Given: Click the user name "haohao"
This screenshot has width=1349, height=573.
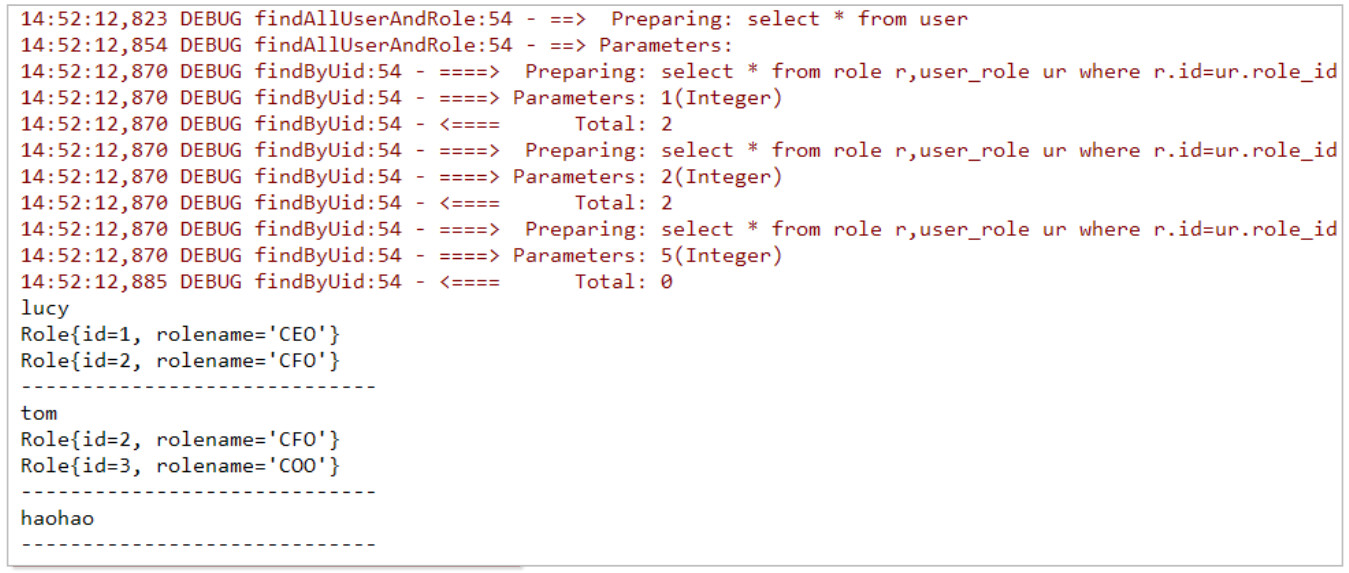Looking at the screenshot, I should pos(57,518).
